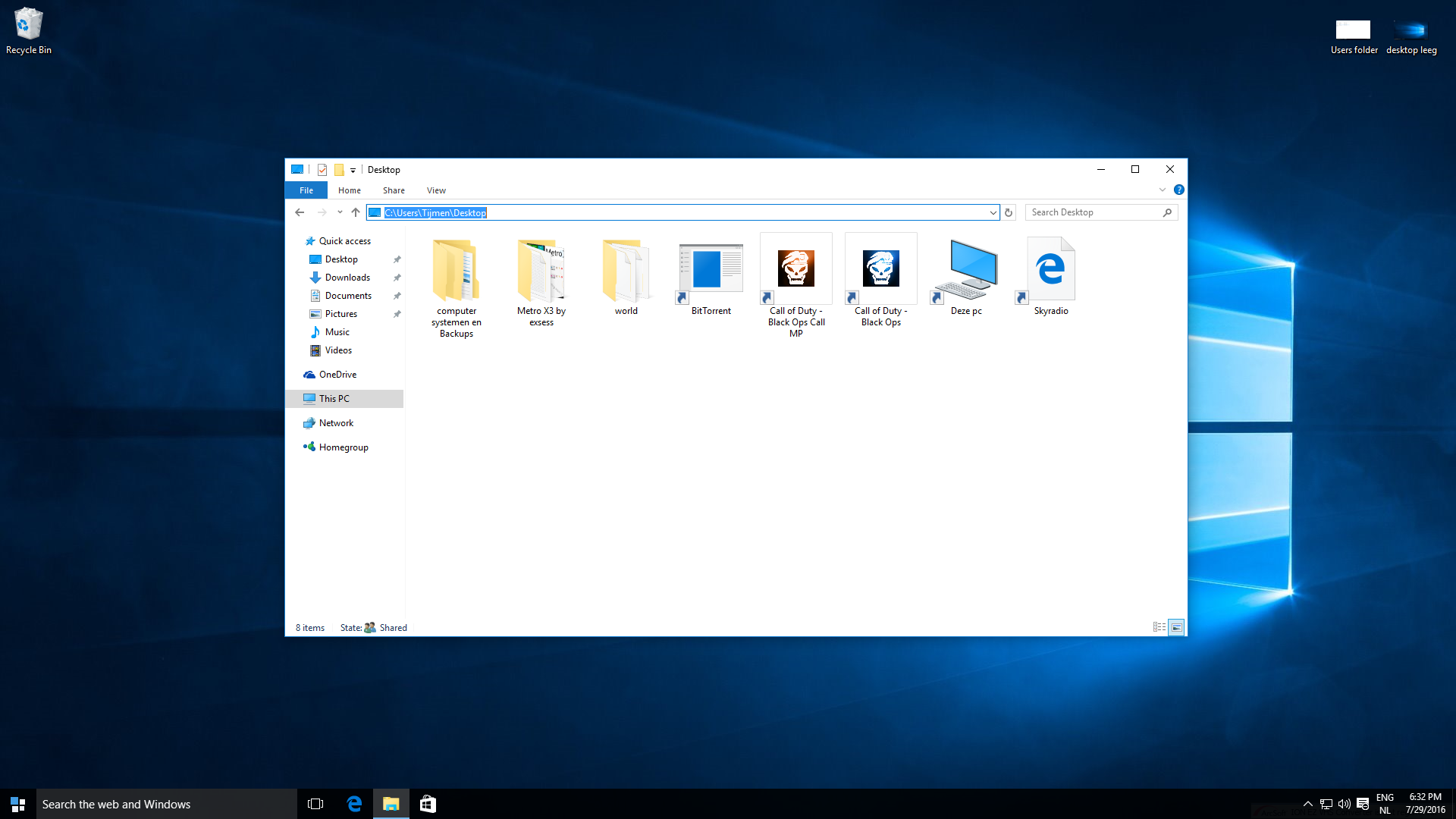Open the Windows Store from the taskbar

(x=428, y=804)
